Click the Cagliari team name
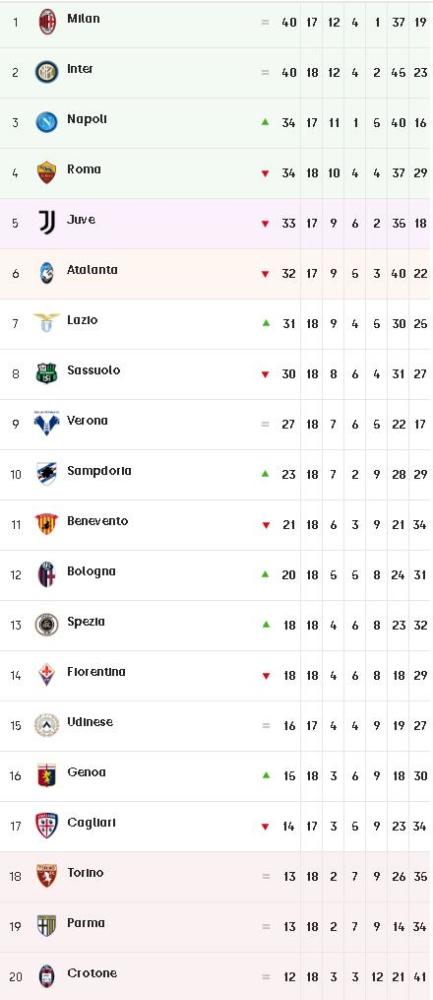This screenshot has height=1000, width=433. [92, 823]
